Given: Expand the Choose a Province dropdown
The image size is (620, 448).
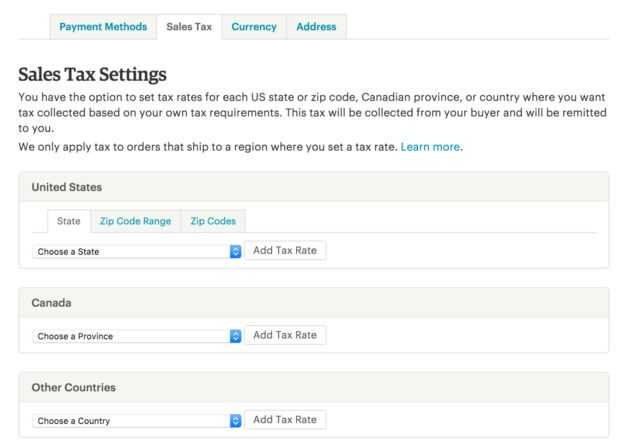Looking at the screenshot, I should tap(130, 335).
